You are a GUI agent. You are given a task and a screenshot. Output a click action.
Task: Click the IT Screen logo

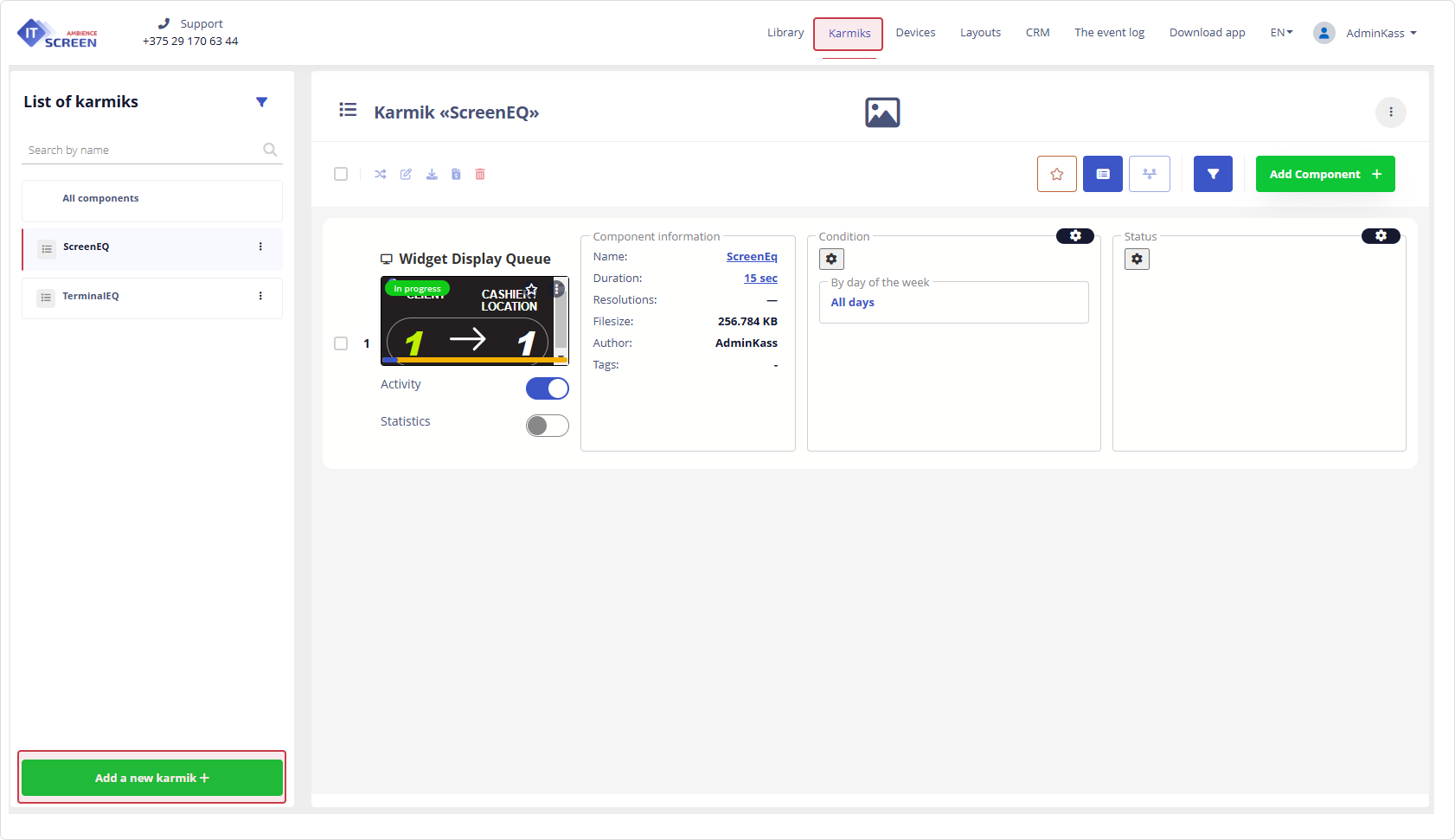click(x=57, y=33)
